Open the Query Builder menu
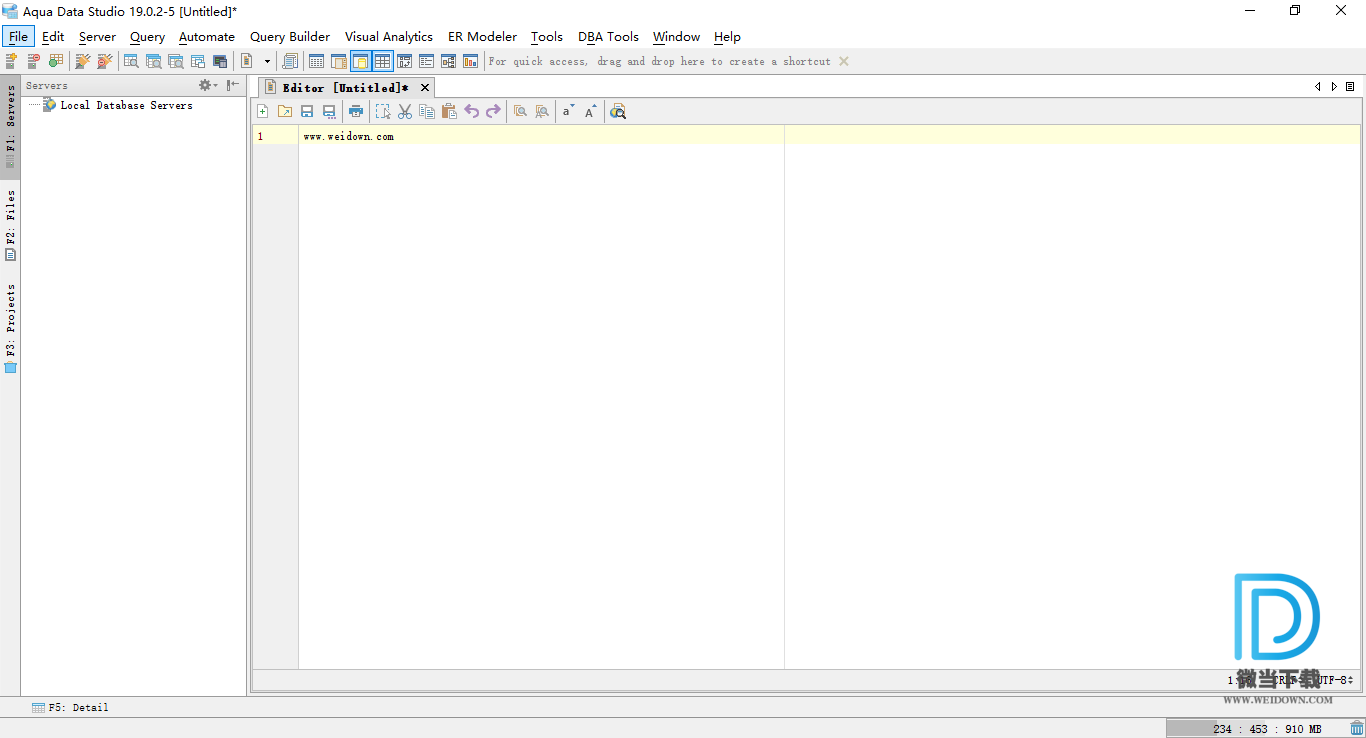This screenshot has height=738, width=1366. click(290, 36)
